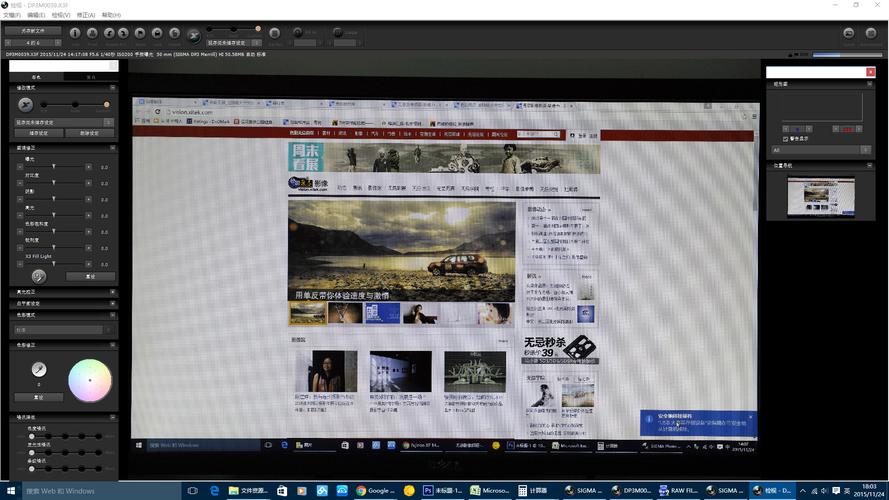This screenshot has height=500, width=889.
Task: Toggle the warning display checkbox under histogram
Action: (x=785, y=139)
